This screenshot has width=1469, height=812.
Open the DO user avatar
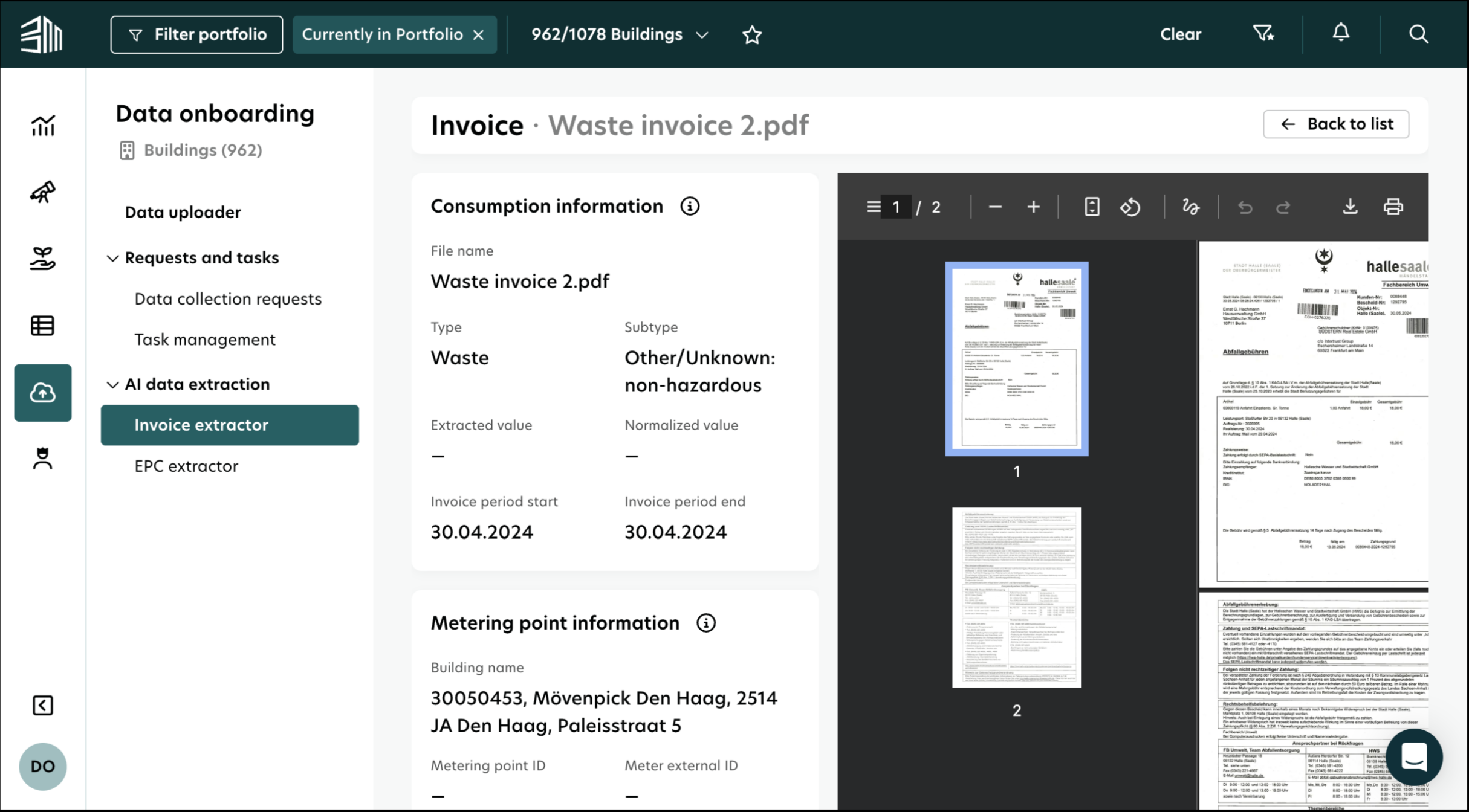click(43, 766)
